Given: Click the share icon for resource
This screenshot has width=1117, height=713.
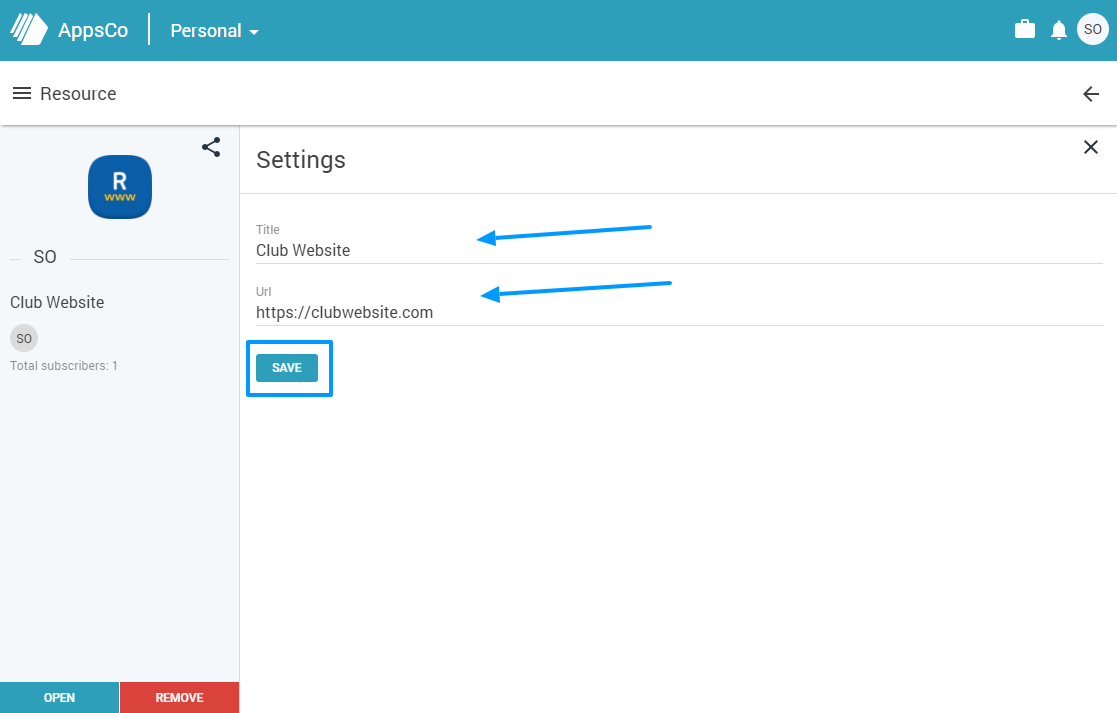Looking at the screenshot, I should (x=211, y=147).
